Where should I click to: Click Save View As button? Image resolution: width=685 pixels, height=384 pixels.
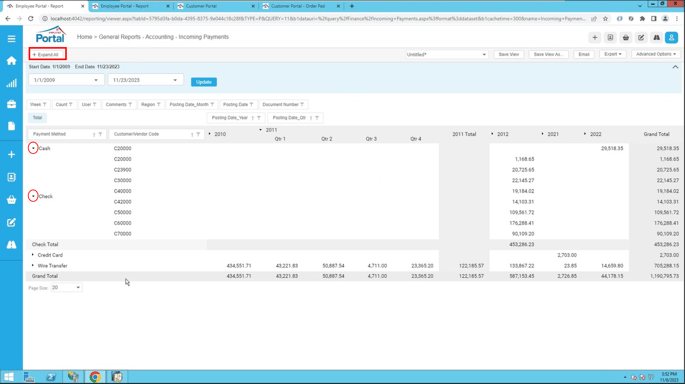(x=548, y=55)
